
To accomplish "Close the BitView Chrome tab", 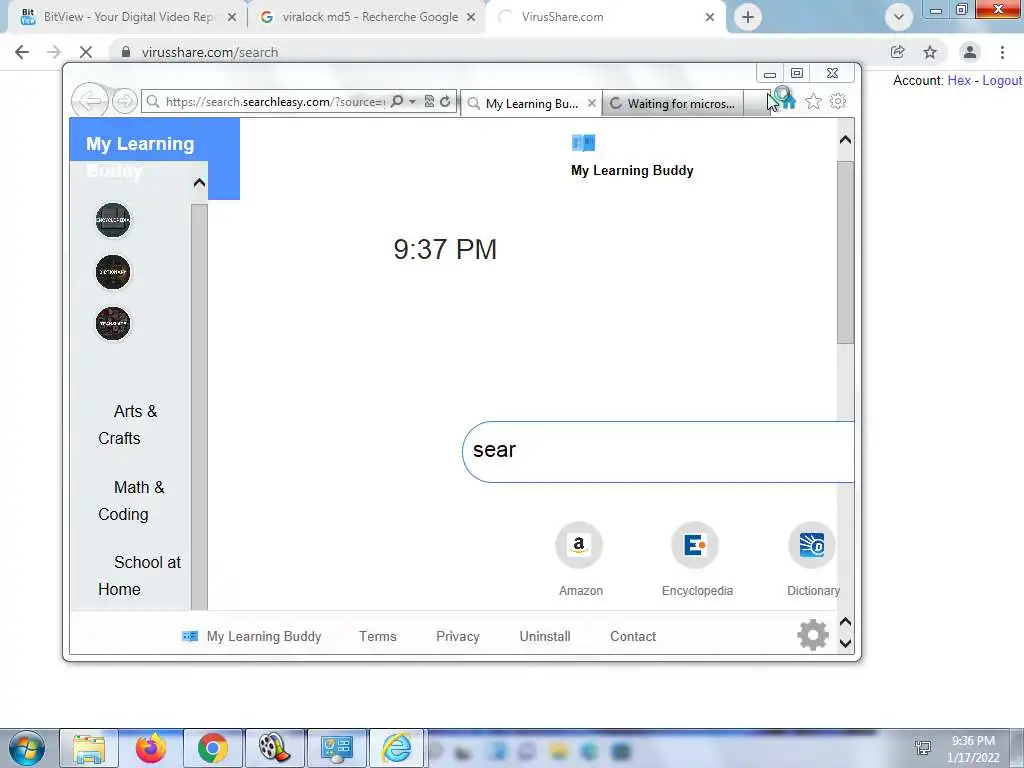I will (x=232, y=18).
